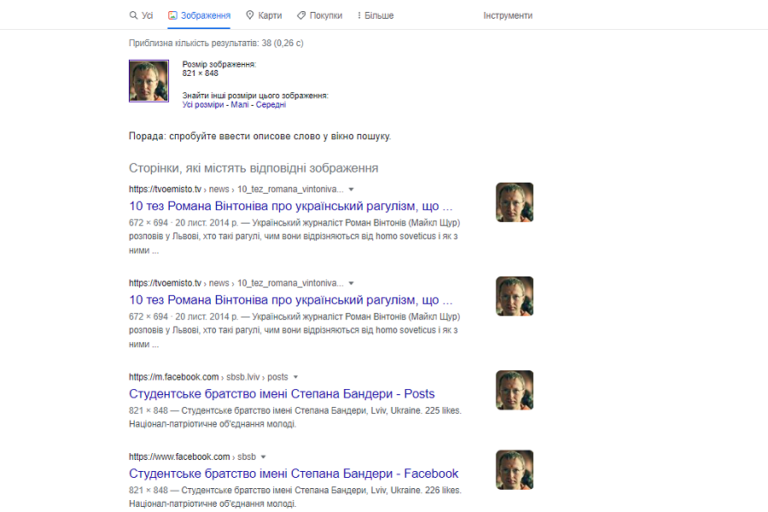Viewport: 768px width, 512px height.
Task: Click the price tag icon beside Покупки
Action: tap(301, 16)
